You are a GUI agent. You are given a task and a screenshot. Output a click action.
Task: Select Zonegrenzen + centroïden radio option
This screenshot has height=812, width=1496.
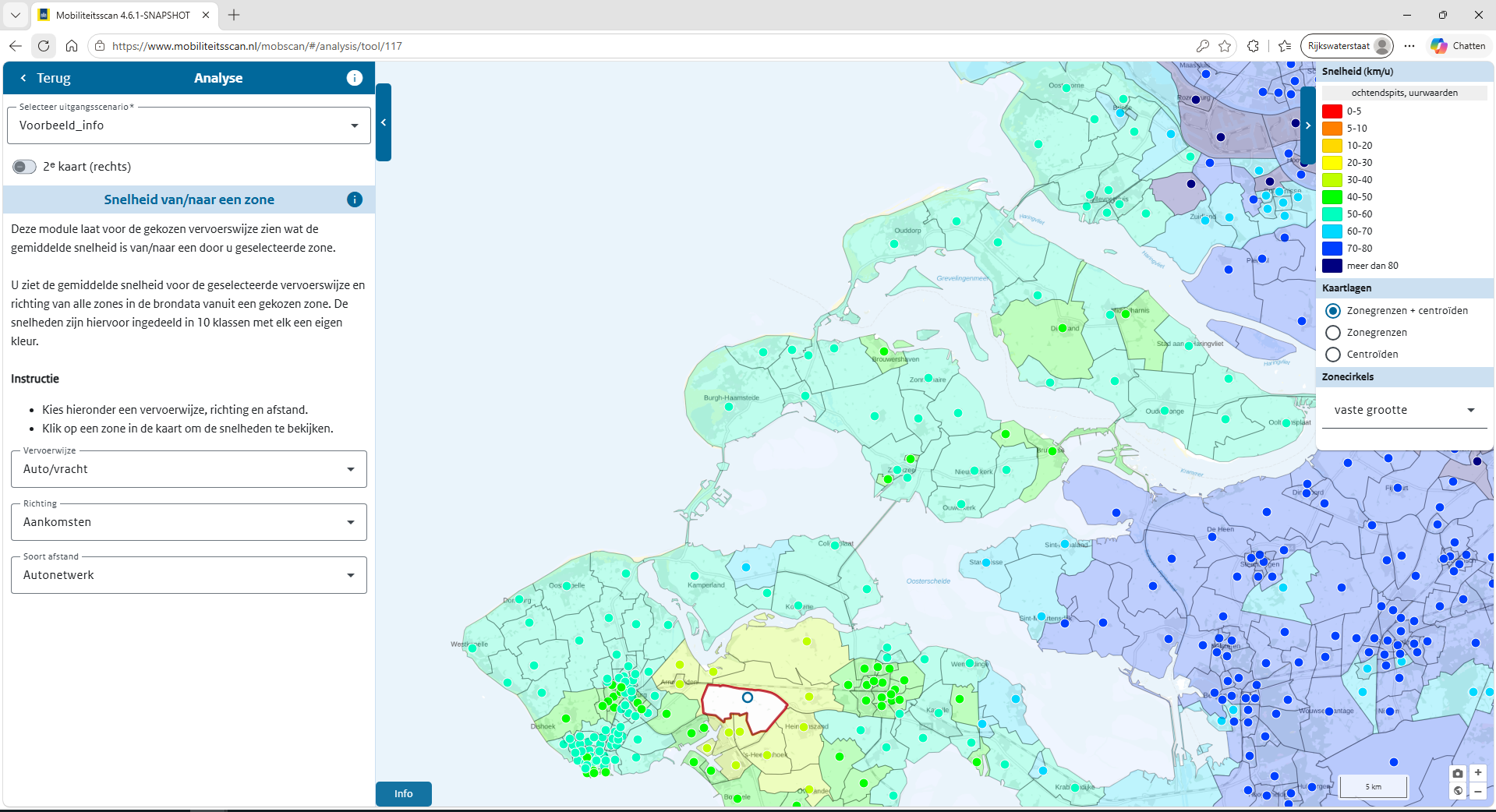coord(1333,311)
